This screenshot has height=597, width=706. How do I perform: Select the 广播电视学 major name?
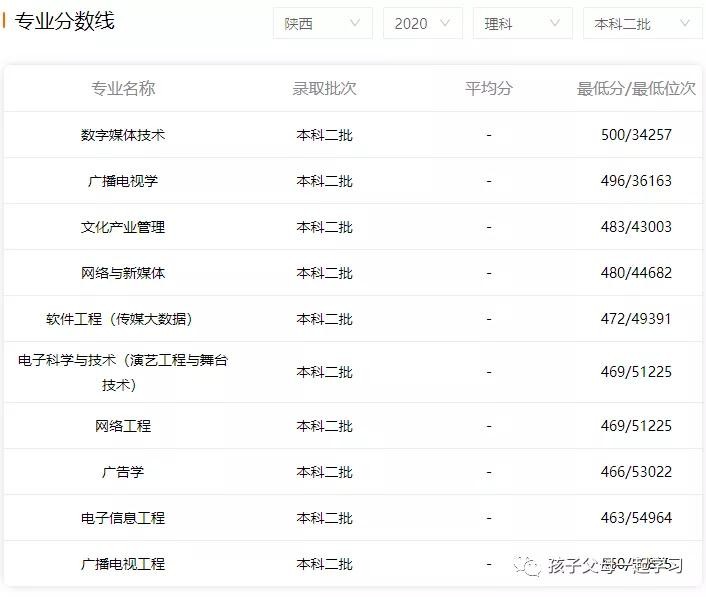tap(123, 181)
